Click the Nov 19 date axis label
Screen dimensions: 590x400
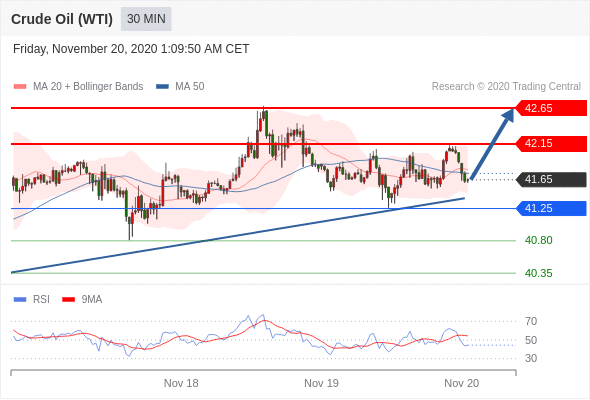pyautogui.click(x=321, y=383)
